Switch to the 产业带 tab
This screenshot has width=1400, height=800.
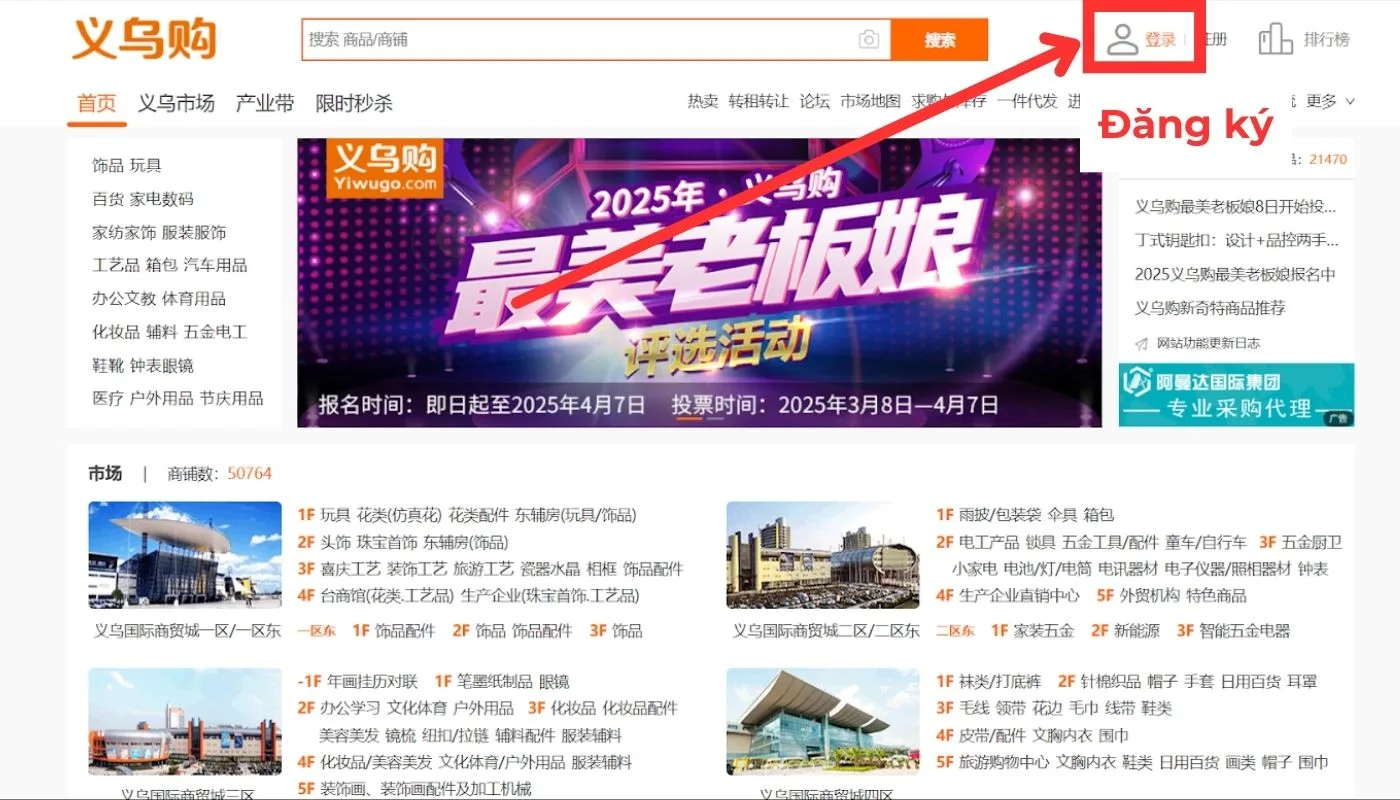(265, 103)
